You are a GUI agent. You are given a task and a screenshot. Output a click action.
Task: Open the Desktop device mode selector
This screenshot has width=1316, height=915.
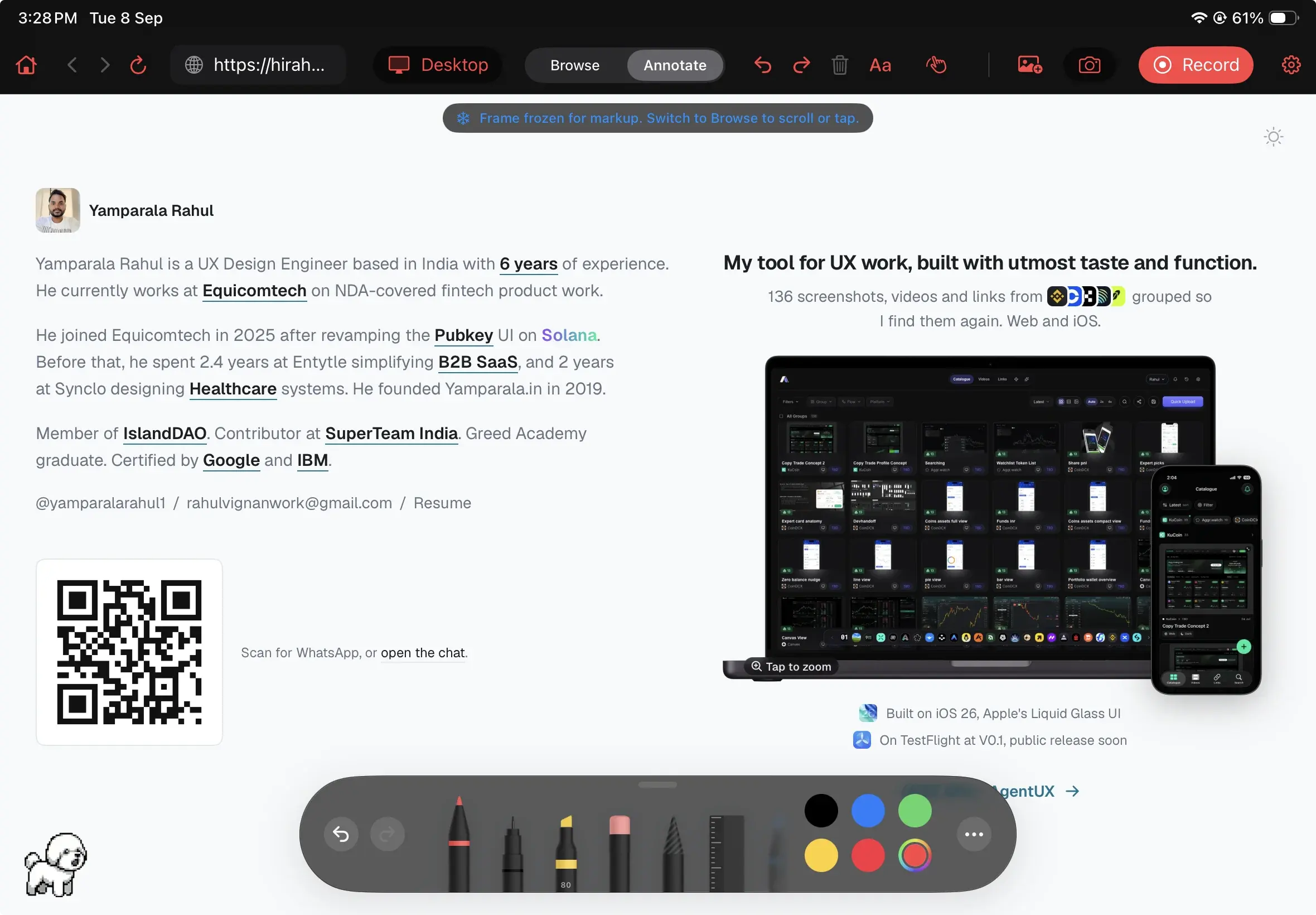coord(438,65)
